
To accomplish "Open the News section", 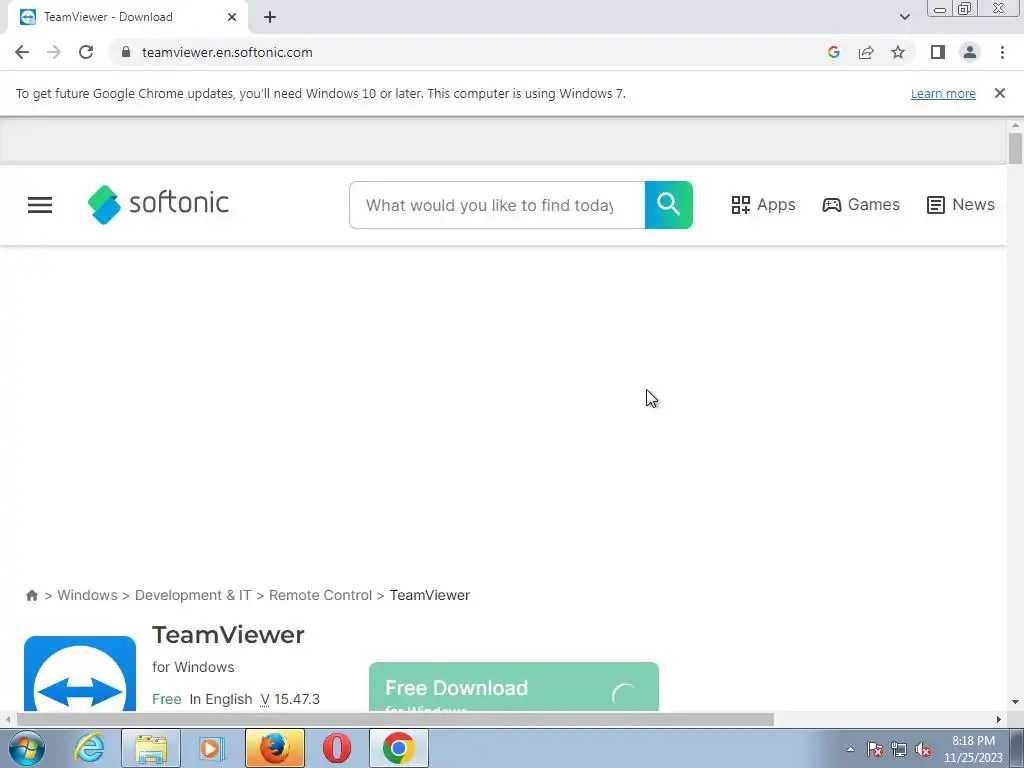I will click(x=961, y=204).
